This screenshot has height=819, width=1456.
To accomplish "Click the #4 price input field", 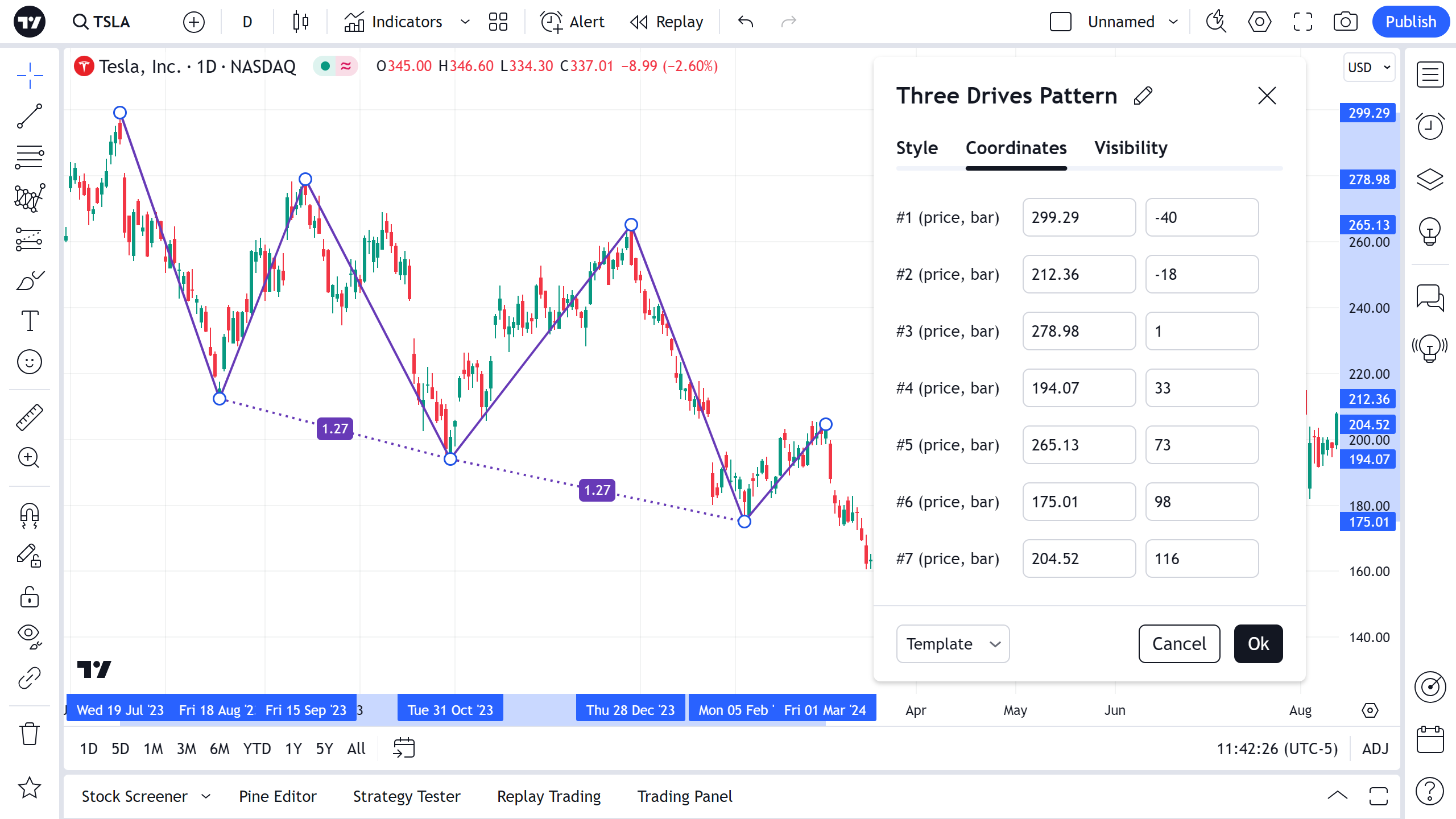I will [x=1078, y=388].
